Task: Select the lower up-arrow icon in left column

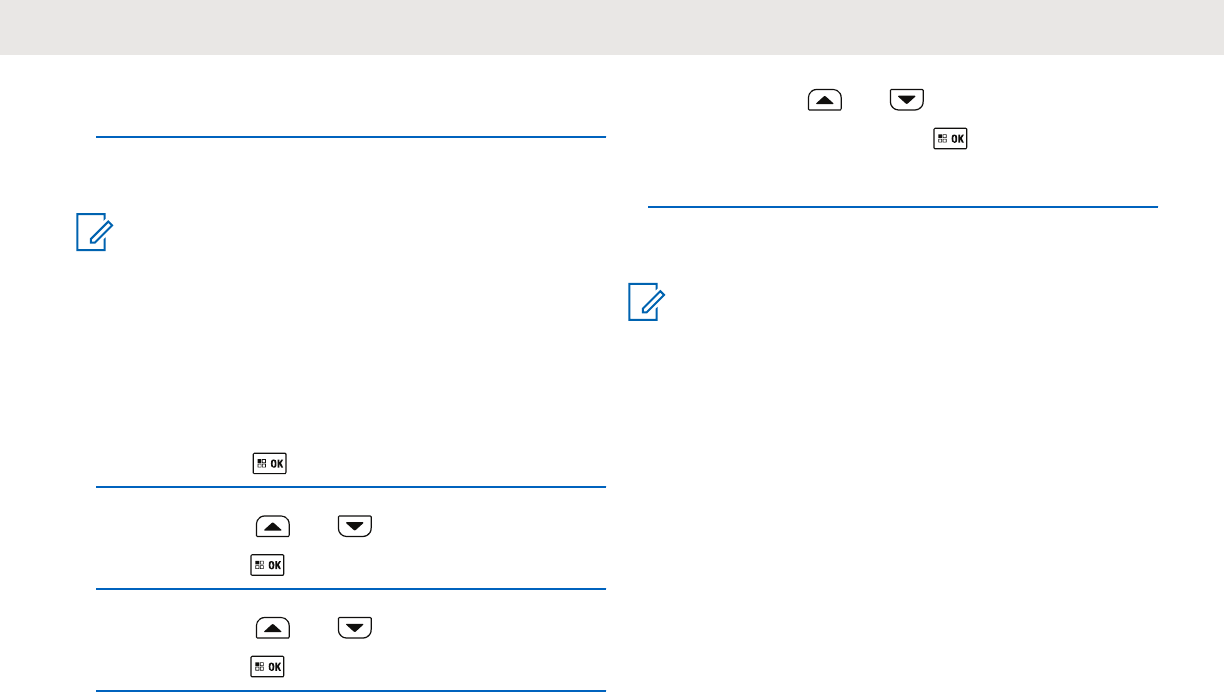Action: [273, 628]
